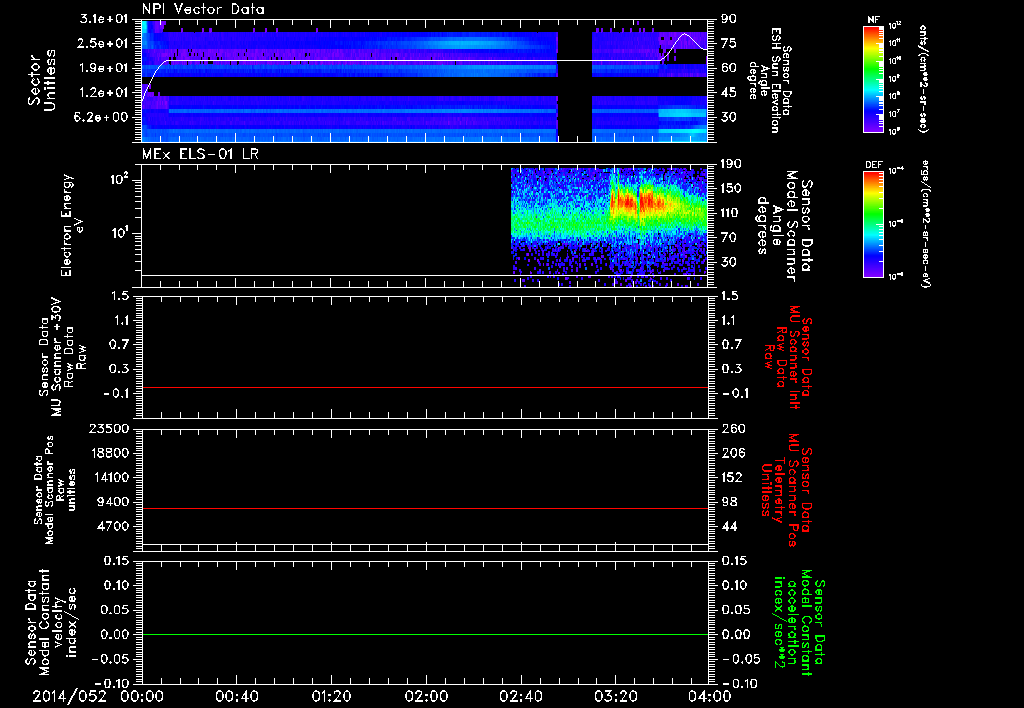
Task: Click the NPI Vector Data panel title
Action: (x=203, y=9)
